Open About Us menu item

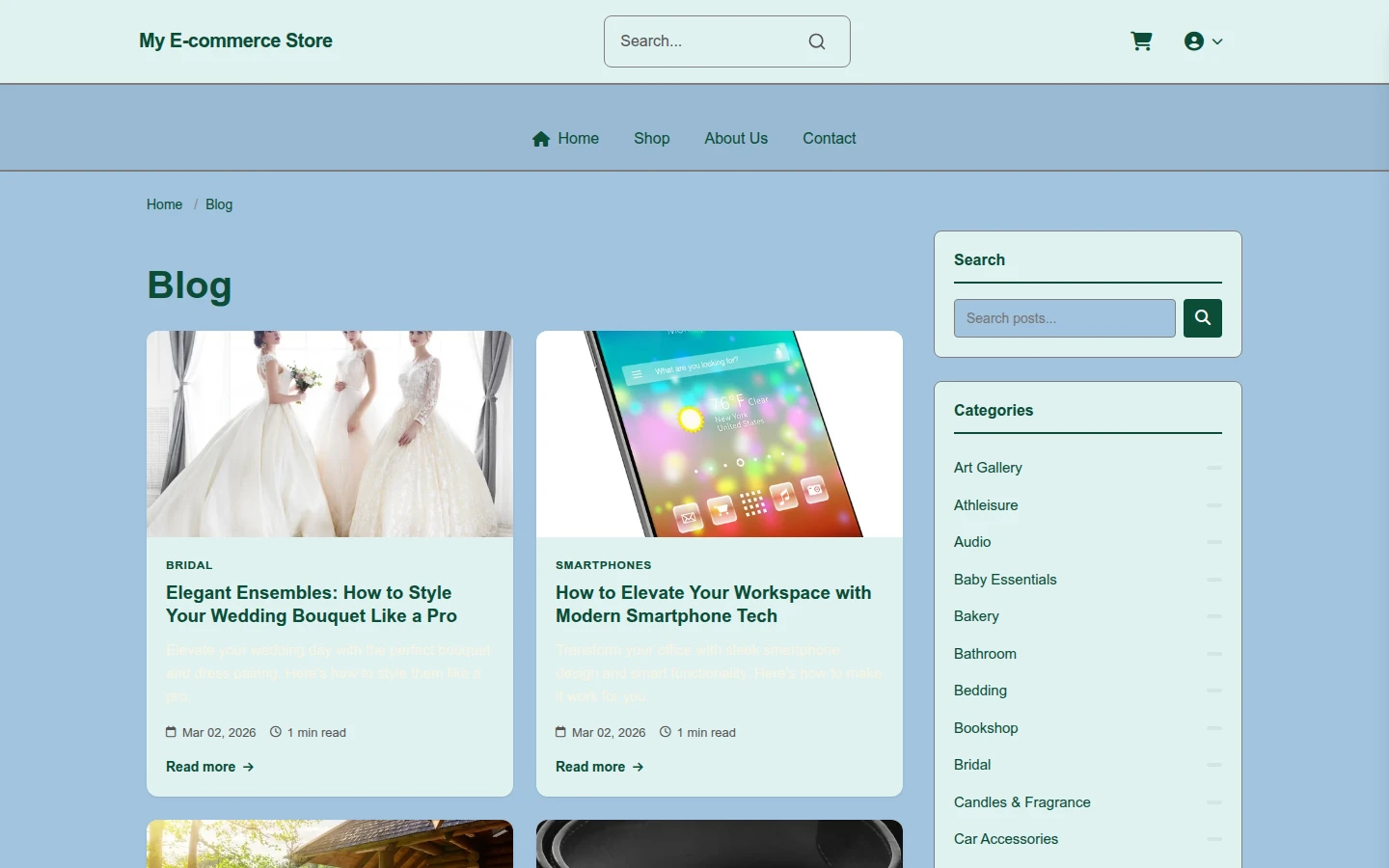point(736,139)
